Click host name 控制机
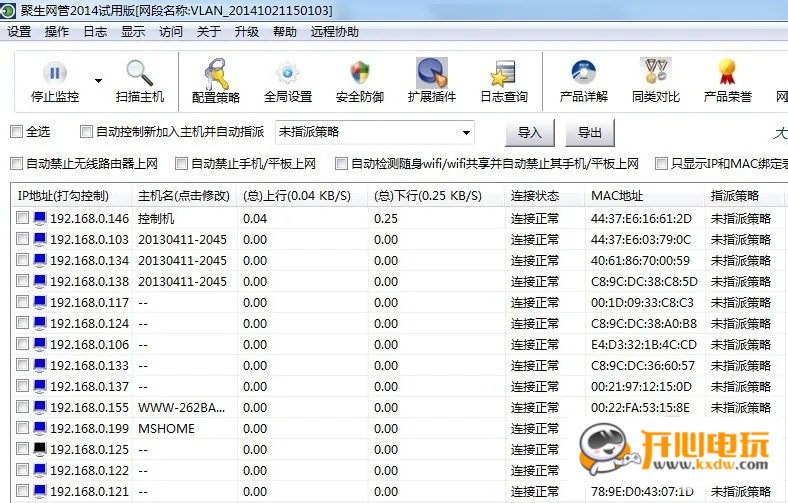Viewport: 788px width, 503px height. [x=156, y=219]
